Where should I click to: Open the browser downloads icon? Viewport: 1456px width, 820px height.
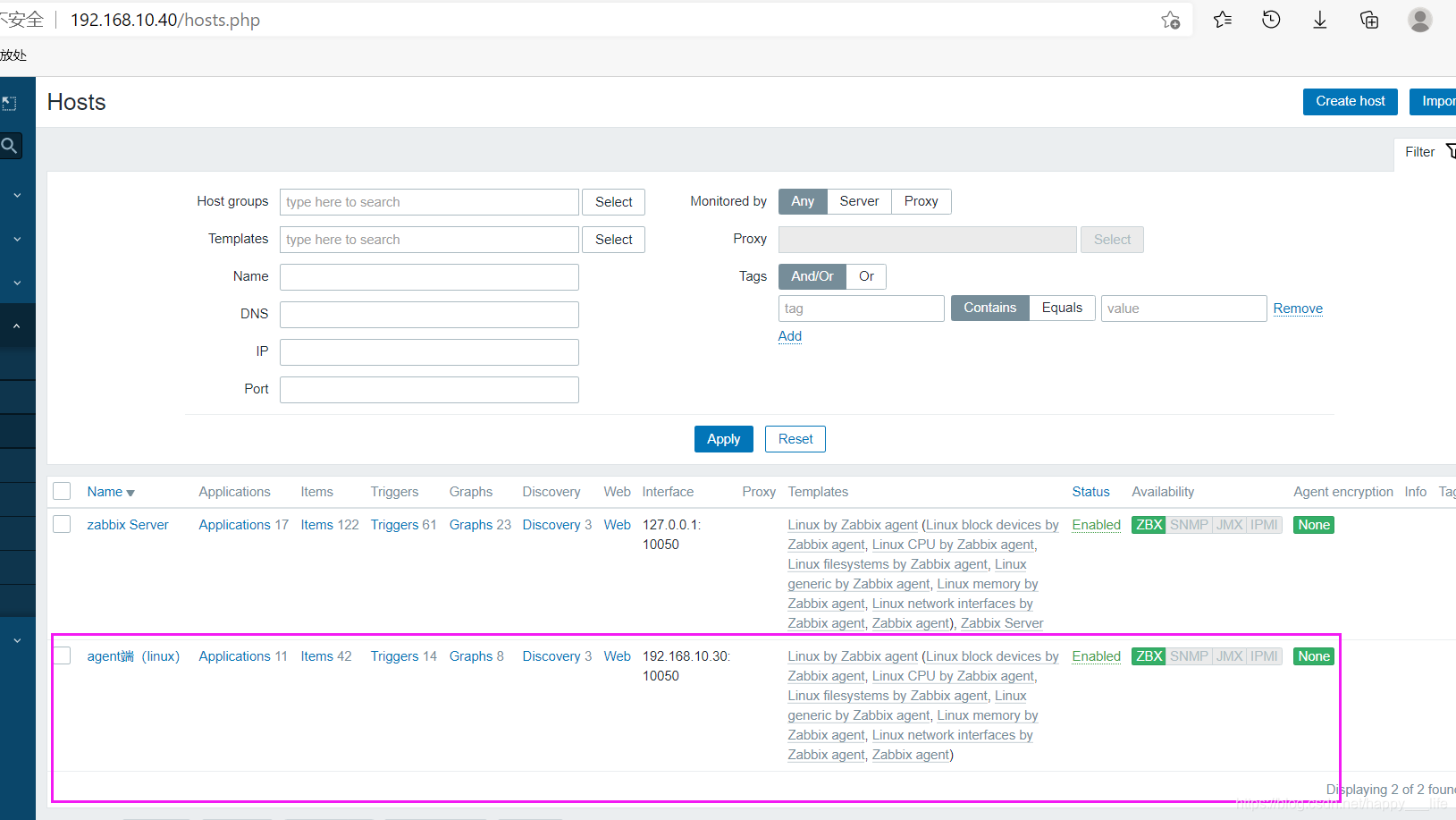pyautogui.click(x=1319, y=20)
